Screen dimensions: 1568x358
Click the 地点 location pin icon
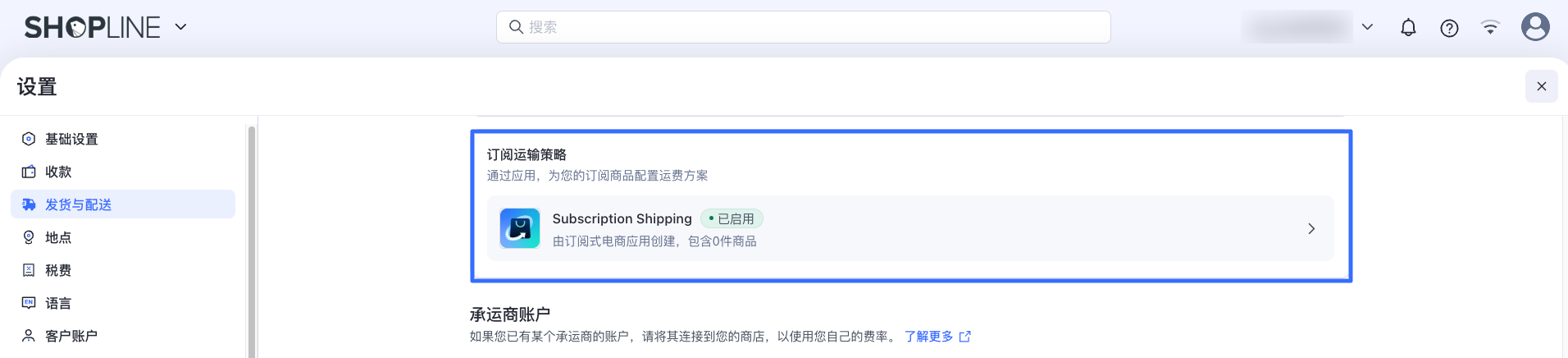click(x=29, y=237)
